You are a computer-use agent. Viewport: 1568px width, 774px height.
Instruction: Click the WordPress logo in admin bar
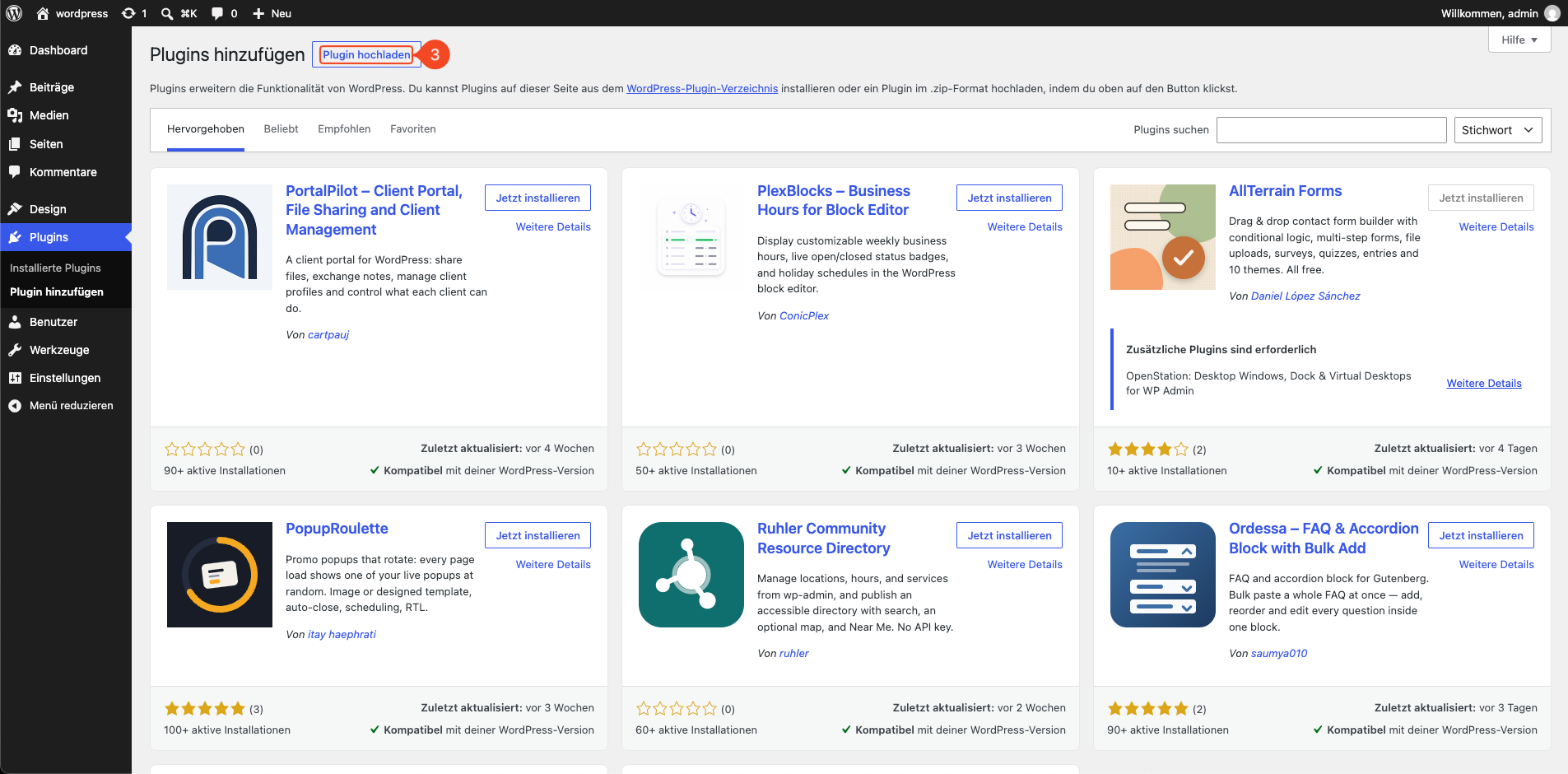click(14, 13)
